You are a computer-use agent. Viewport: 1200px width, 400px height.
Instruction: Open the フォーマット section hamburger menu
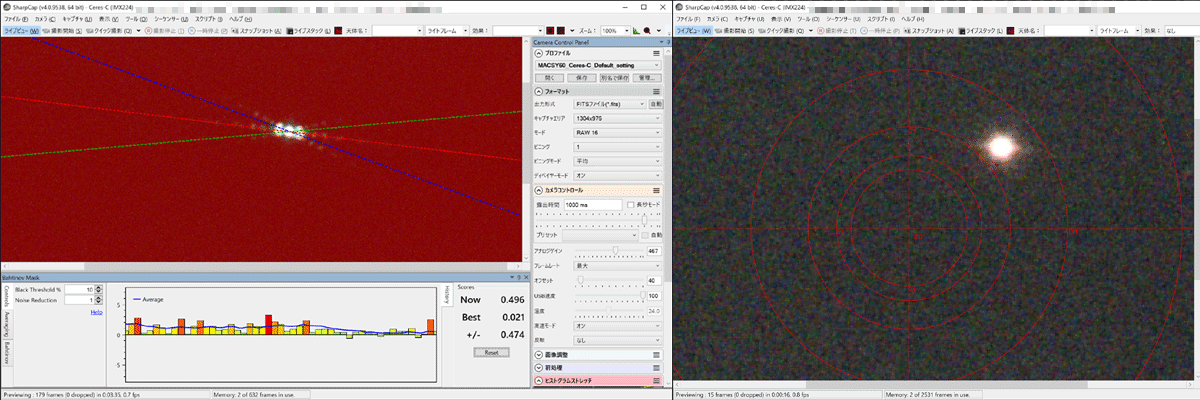(x=657, y=91)
